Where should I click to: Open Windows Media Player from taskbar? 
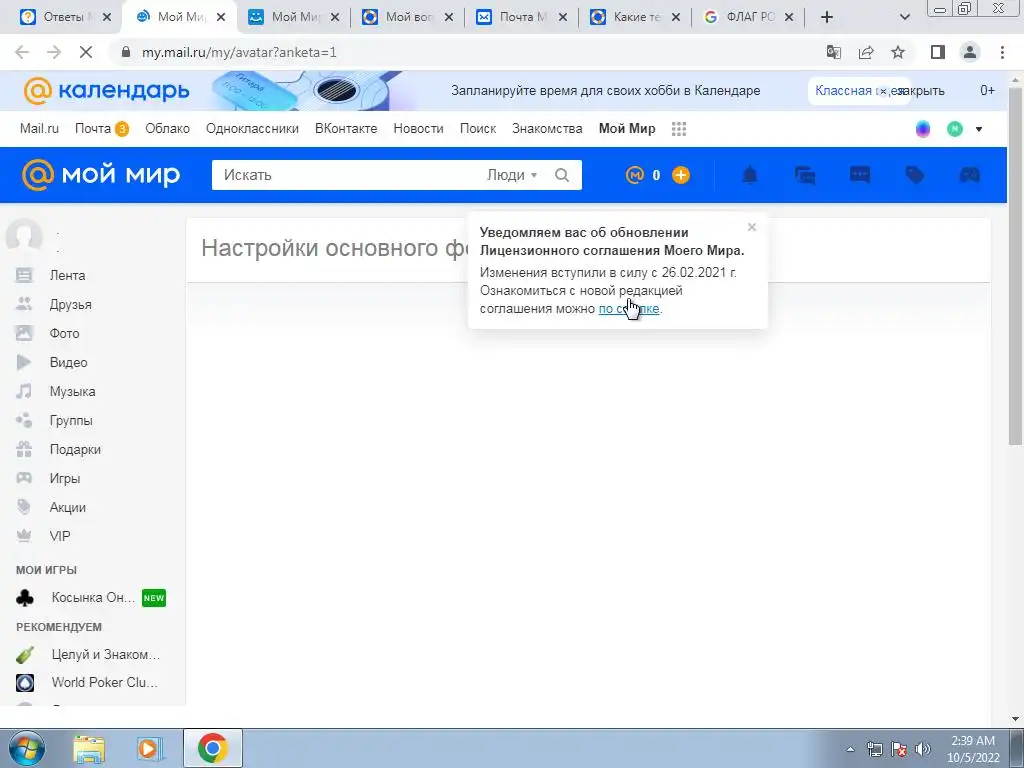pyautogui.click(x=150, y=749)
